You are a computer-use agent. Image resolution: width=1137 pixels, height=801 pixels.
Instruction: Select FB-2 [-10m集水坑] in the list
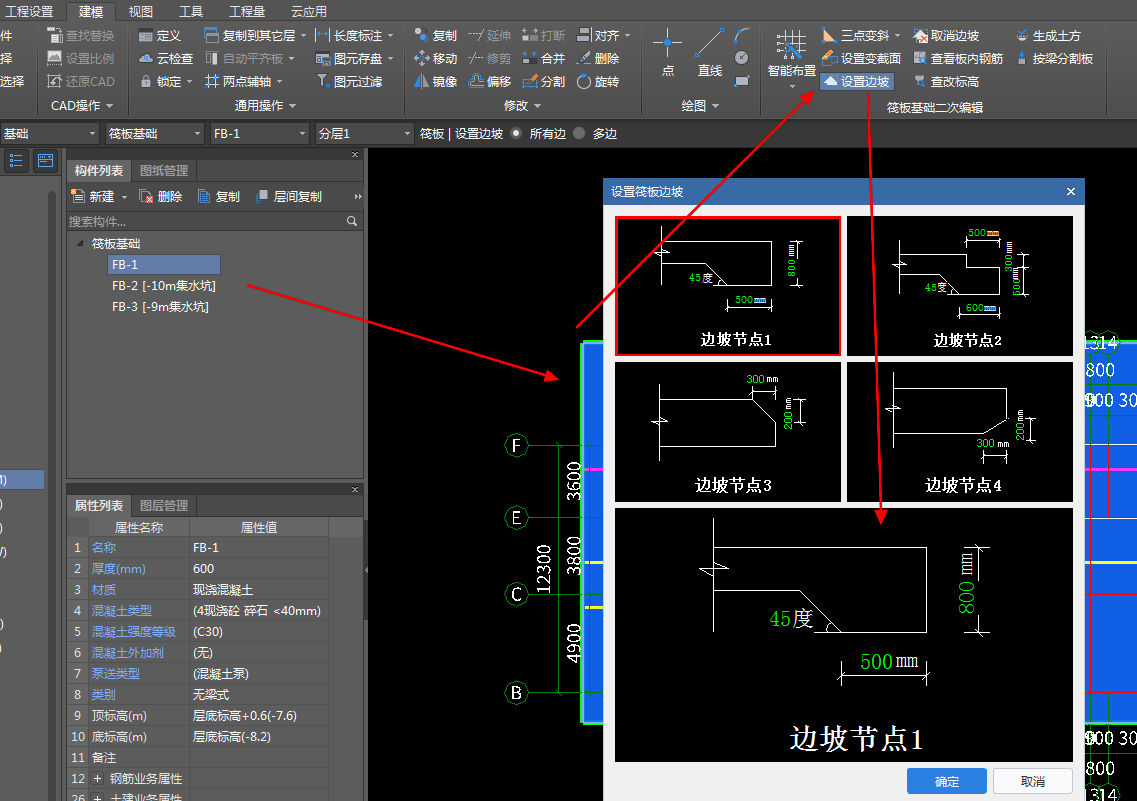pyautogui.click(x=164, y=286)
